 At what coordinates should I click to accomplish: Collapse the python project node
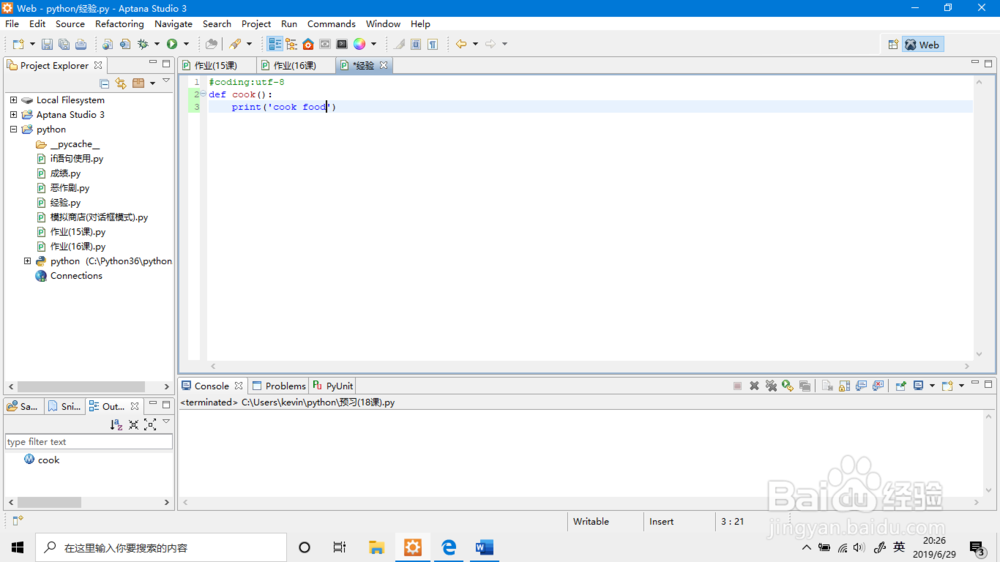coord(13,129)
